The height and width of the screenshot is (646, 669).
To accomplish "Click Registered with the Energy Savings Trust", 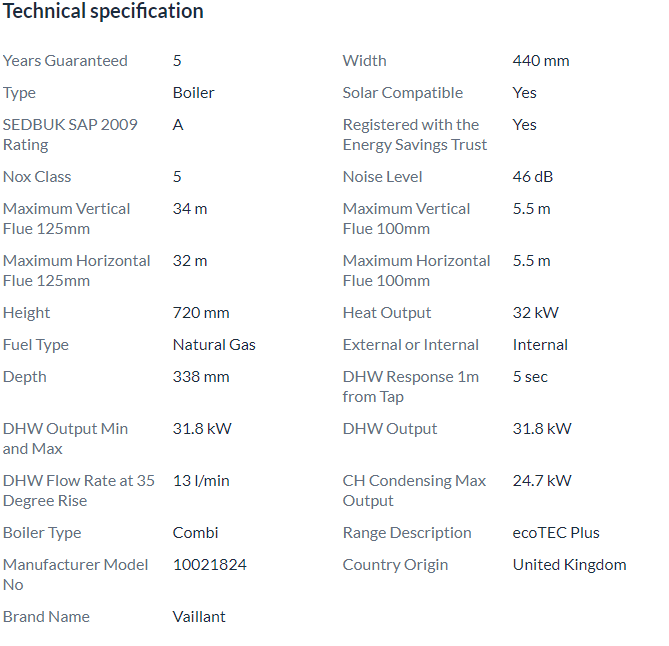I will point(414,134).
